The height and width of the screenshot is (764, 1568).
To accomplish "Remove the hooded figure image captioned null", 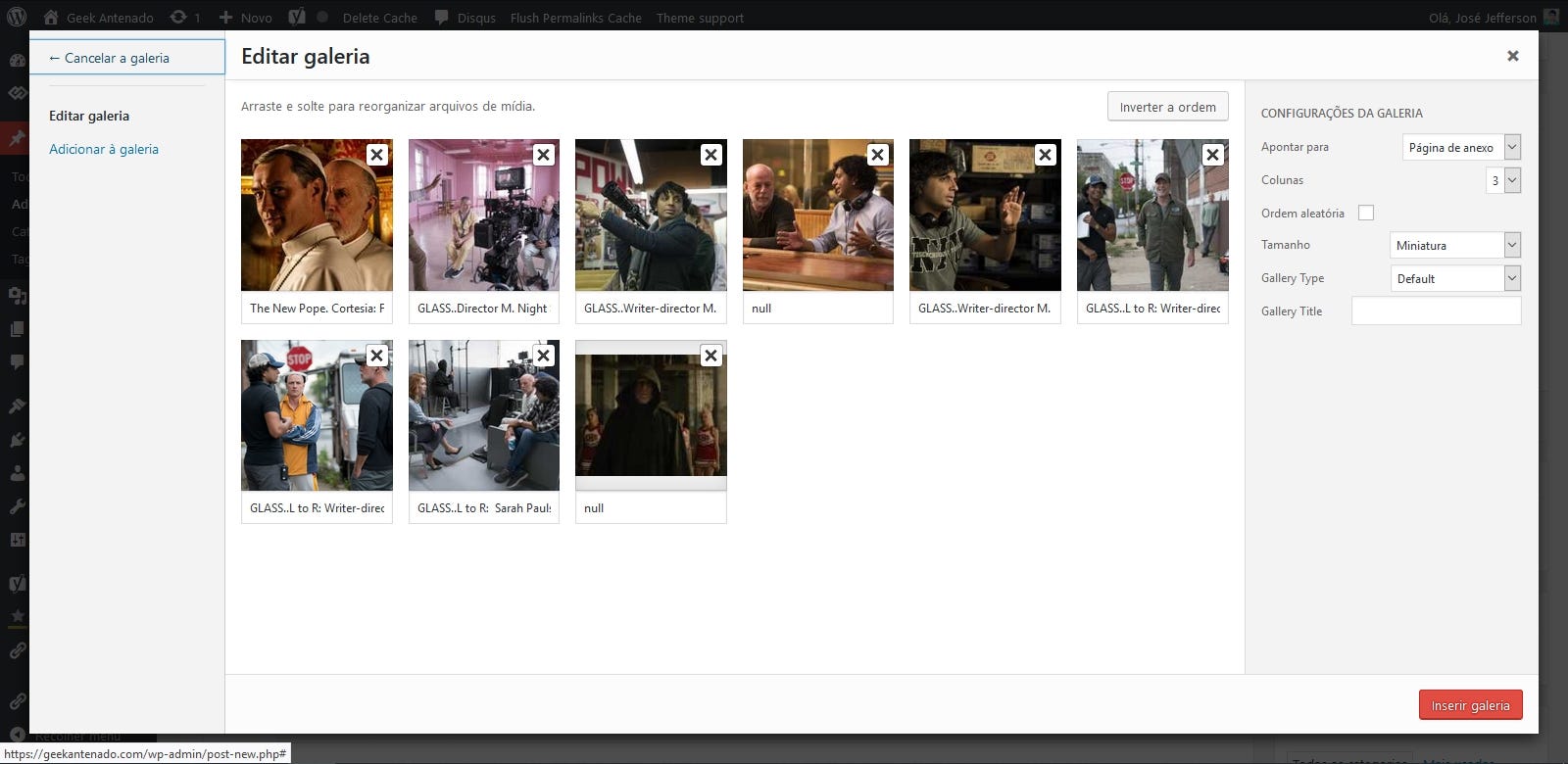I will tap(711, 356).
